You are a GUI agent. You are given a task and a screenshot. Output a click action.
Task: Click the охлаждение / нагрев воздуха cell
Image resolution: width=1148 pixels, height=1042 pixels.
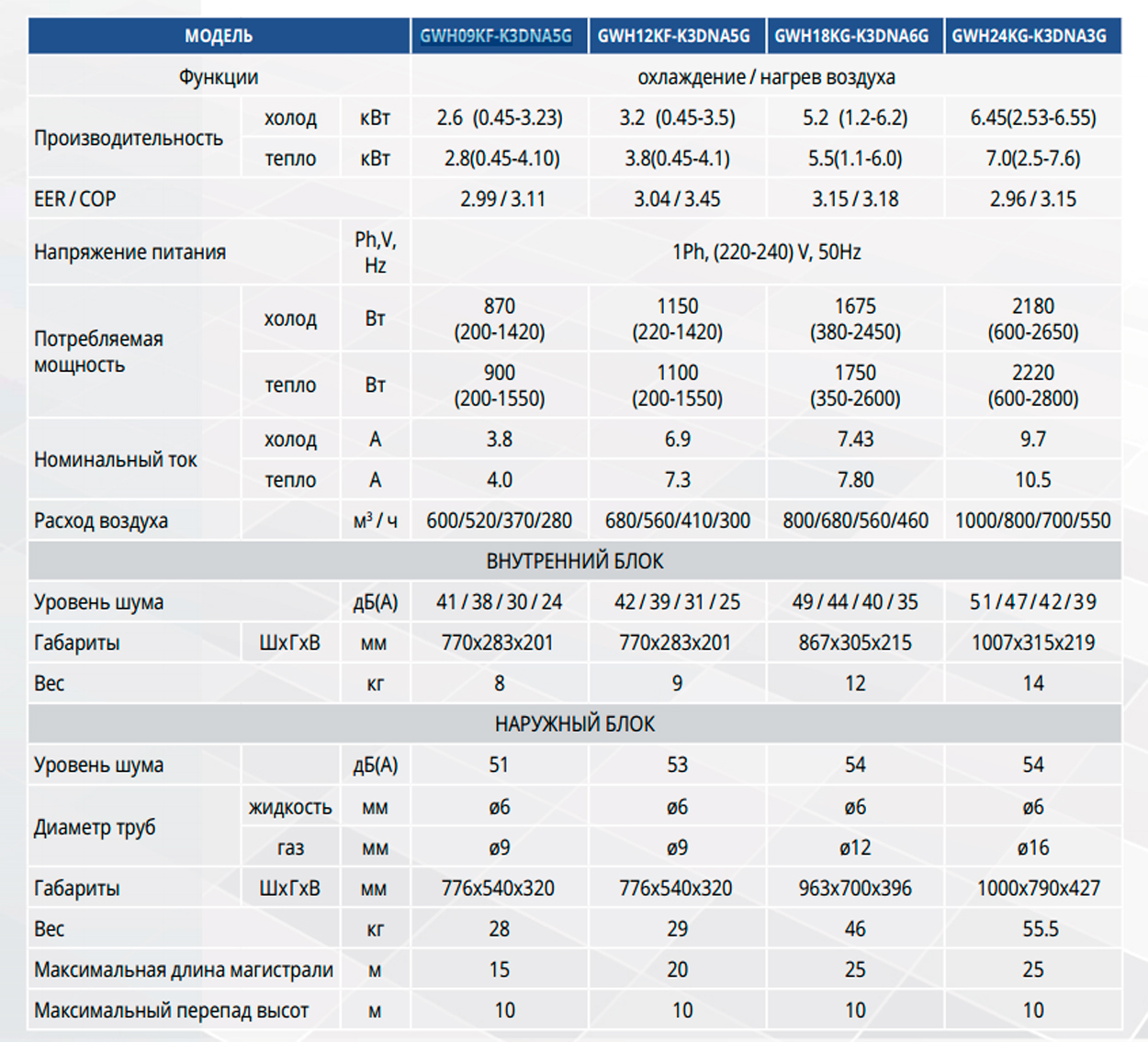coord(766,77)
